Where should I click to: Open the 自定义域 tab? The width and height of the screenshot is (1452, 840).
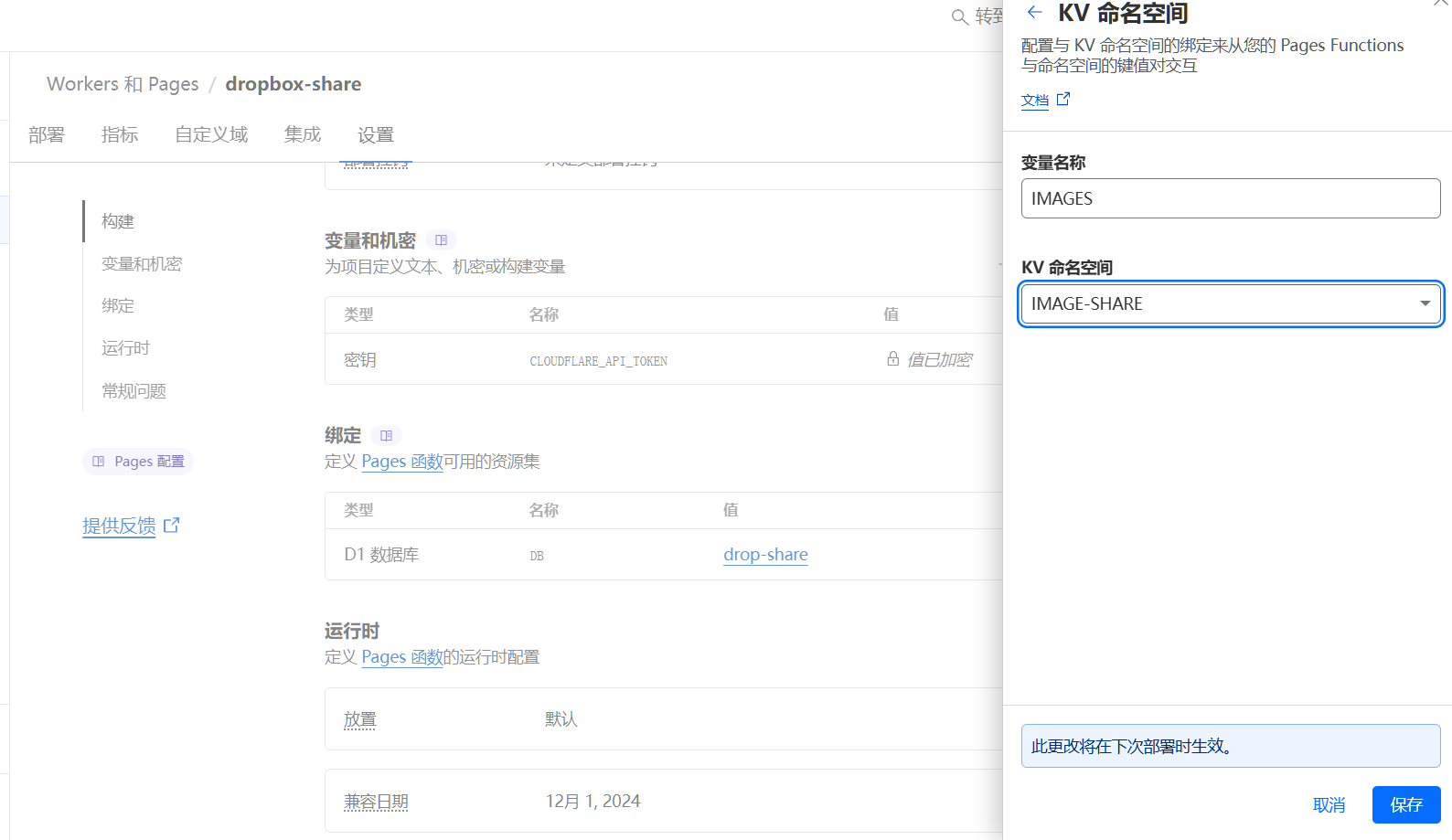pos(211,135)
